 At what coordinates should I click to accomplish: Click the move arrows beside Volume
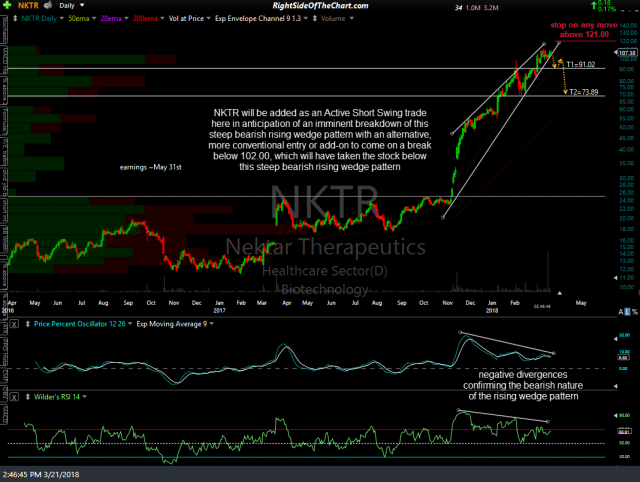point(315,18)
